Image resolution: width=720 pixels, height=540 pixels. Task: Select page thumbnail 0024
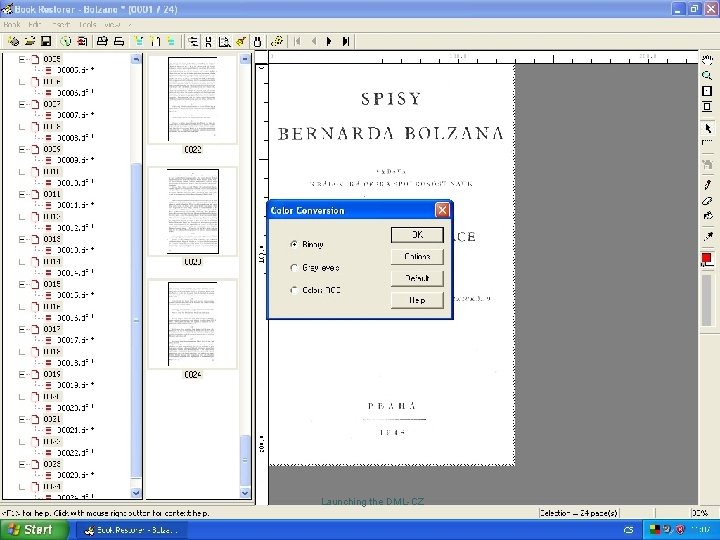192,324
